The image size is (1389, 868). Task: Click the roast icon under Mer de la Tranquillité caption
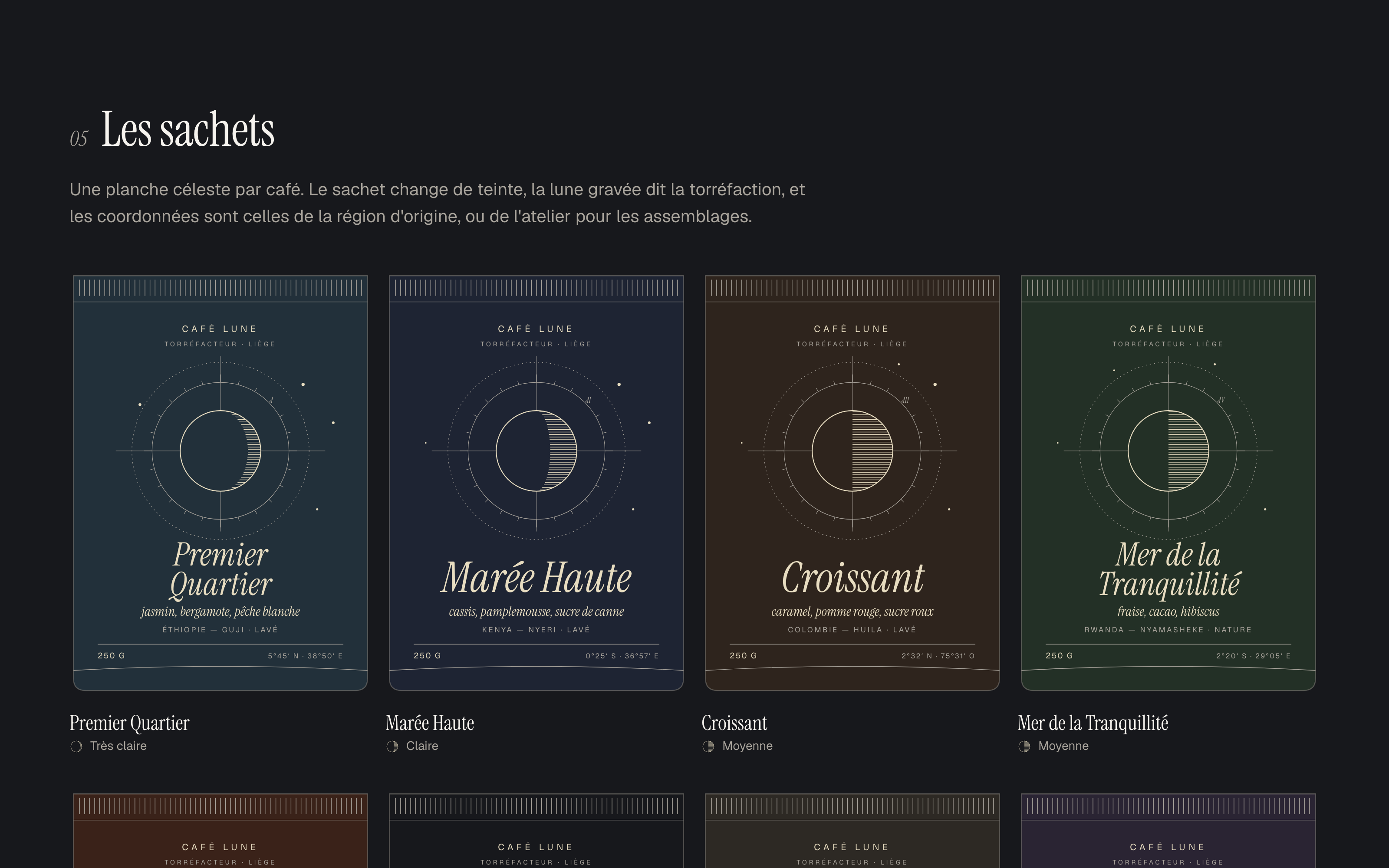pos(1024,746)
